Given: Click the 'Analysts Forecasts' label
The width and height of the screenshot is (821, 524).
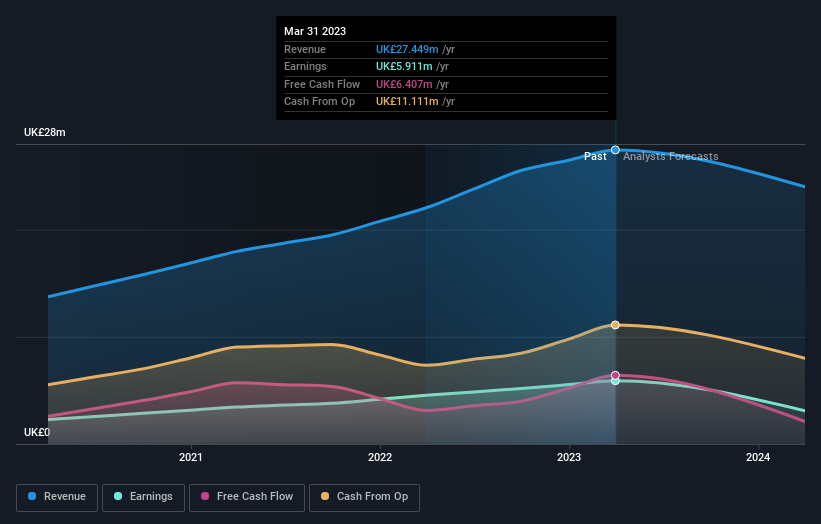Looking at the screenshot, I should [x=671, y=157].
